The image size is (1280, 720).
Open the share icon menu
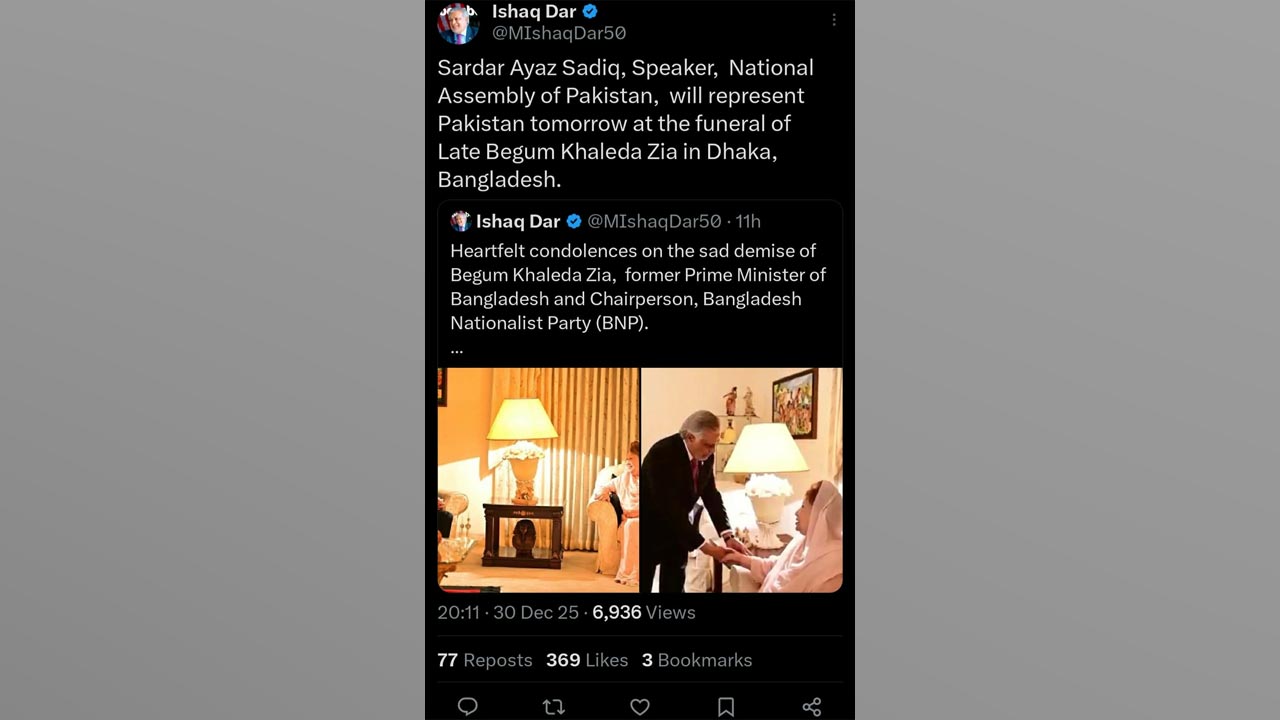[812, 707]
